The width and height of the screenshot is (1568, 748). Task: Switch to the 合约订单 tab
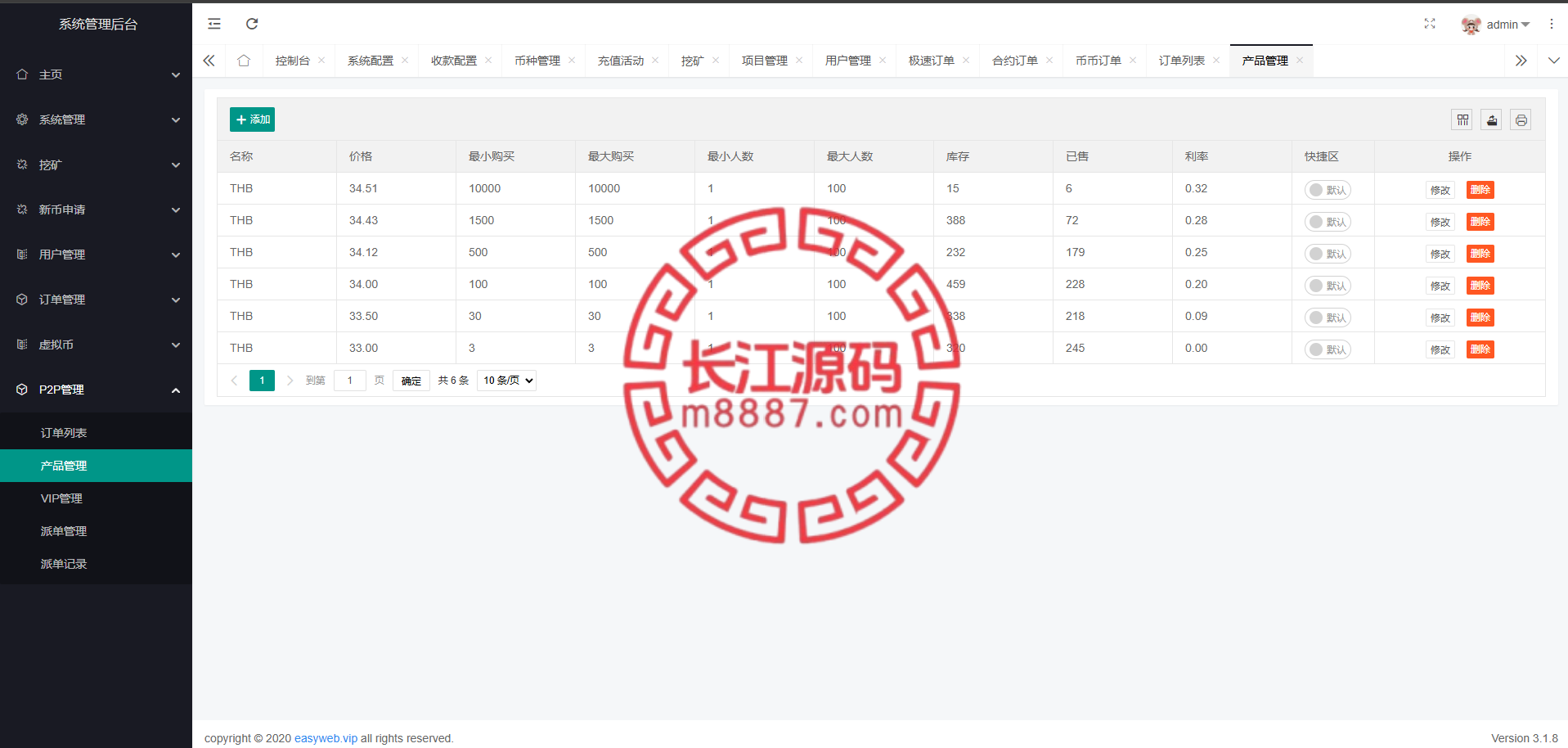click(x=1015, y=61)
